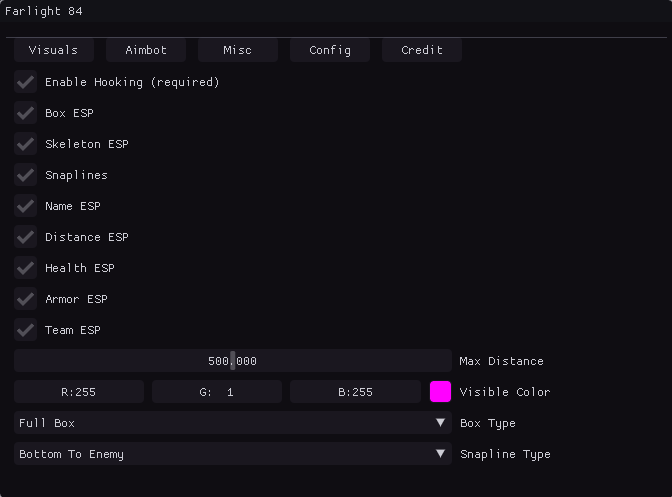Open the Misc tab
This screenshot has height=497, width=672.
tap(237, 50)
